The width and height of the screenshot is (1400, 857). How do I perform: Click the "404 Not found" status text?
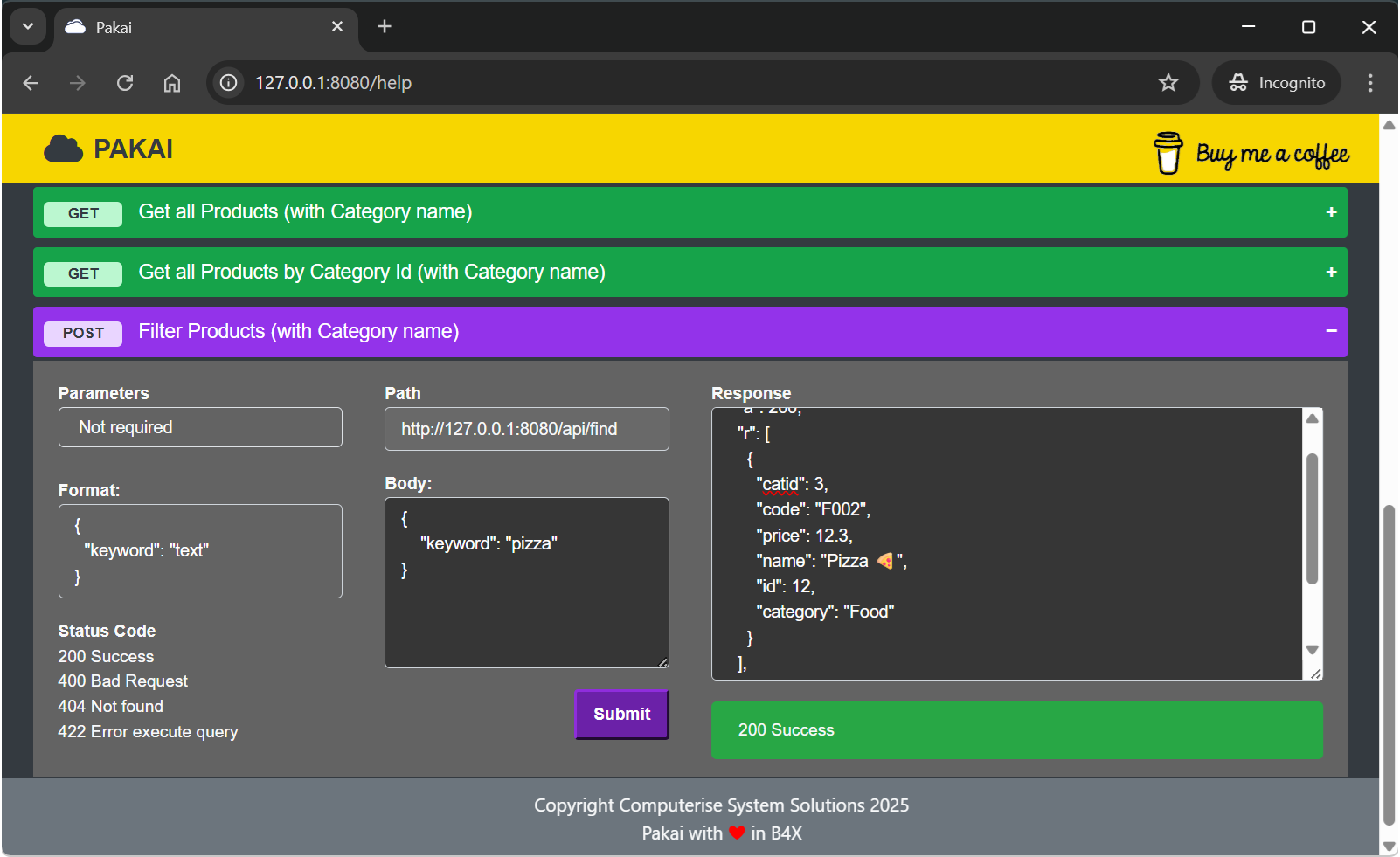(110, 707)
